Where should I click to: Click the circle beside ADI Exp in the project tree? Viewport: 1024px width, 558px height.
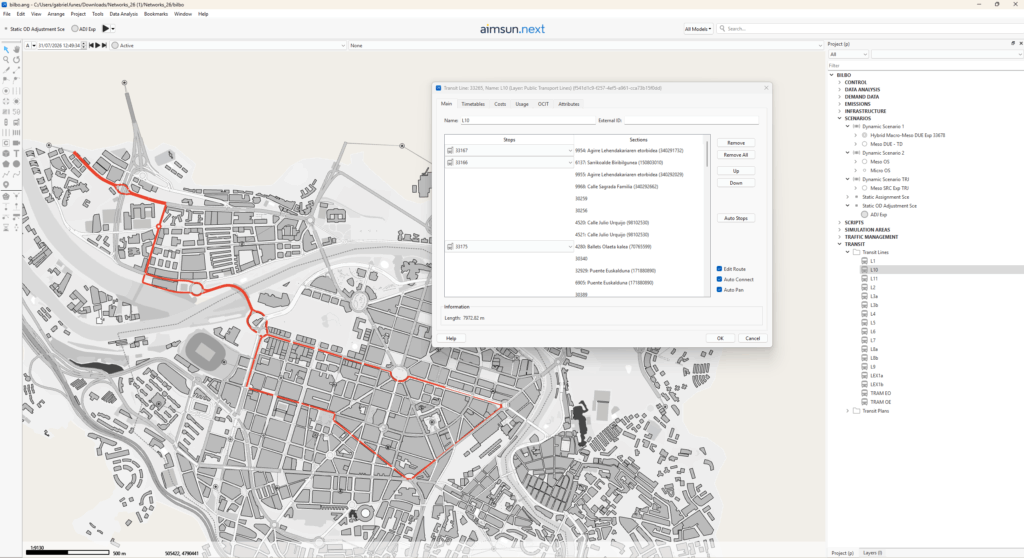click(x=865, y=214)
